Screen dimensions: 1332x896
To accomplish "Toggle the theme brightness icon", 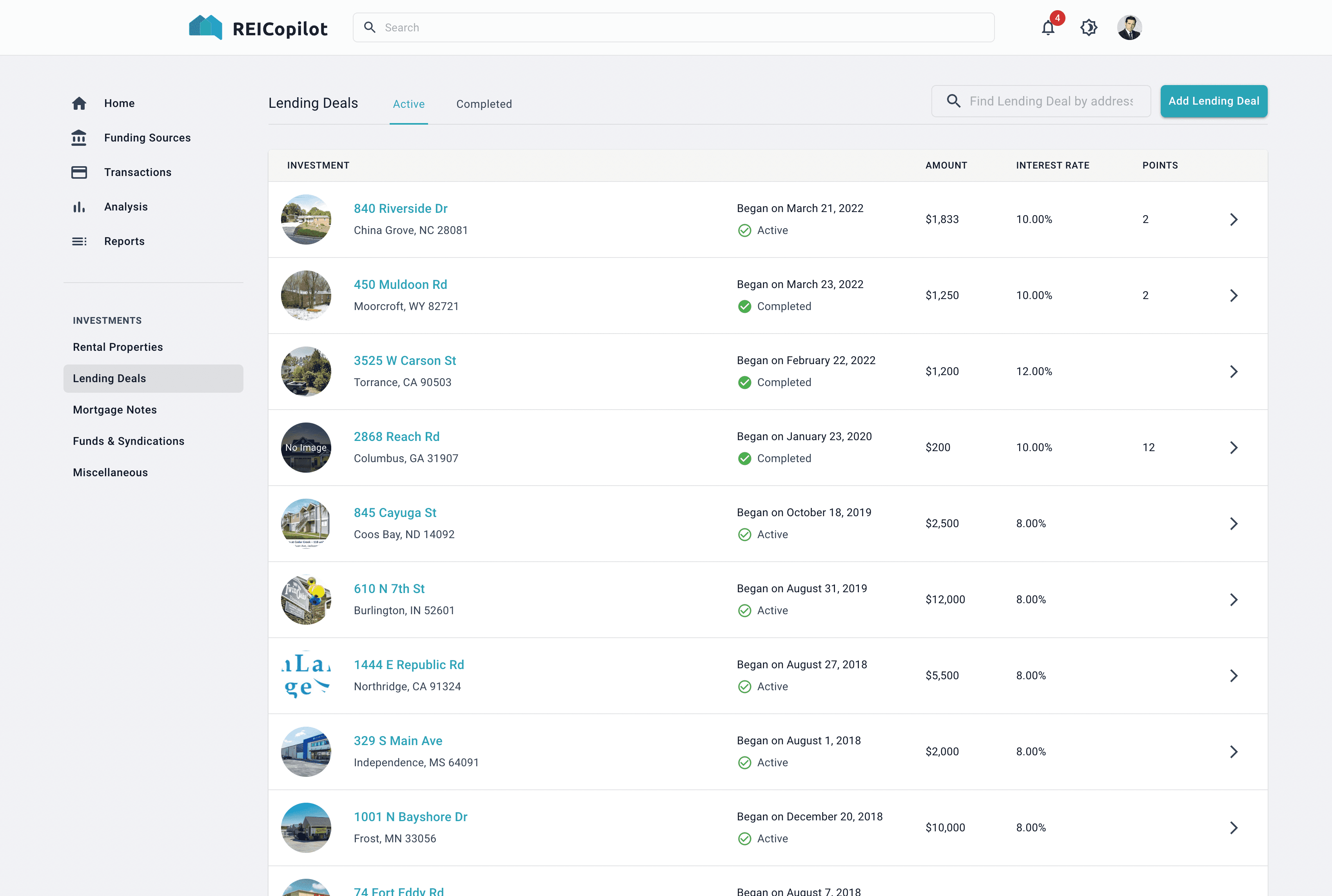I will 1089,27.
